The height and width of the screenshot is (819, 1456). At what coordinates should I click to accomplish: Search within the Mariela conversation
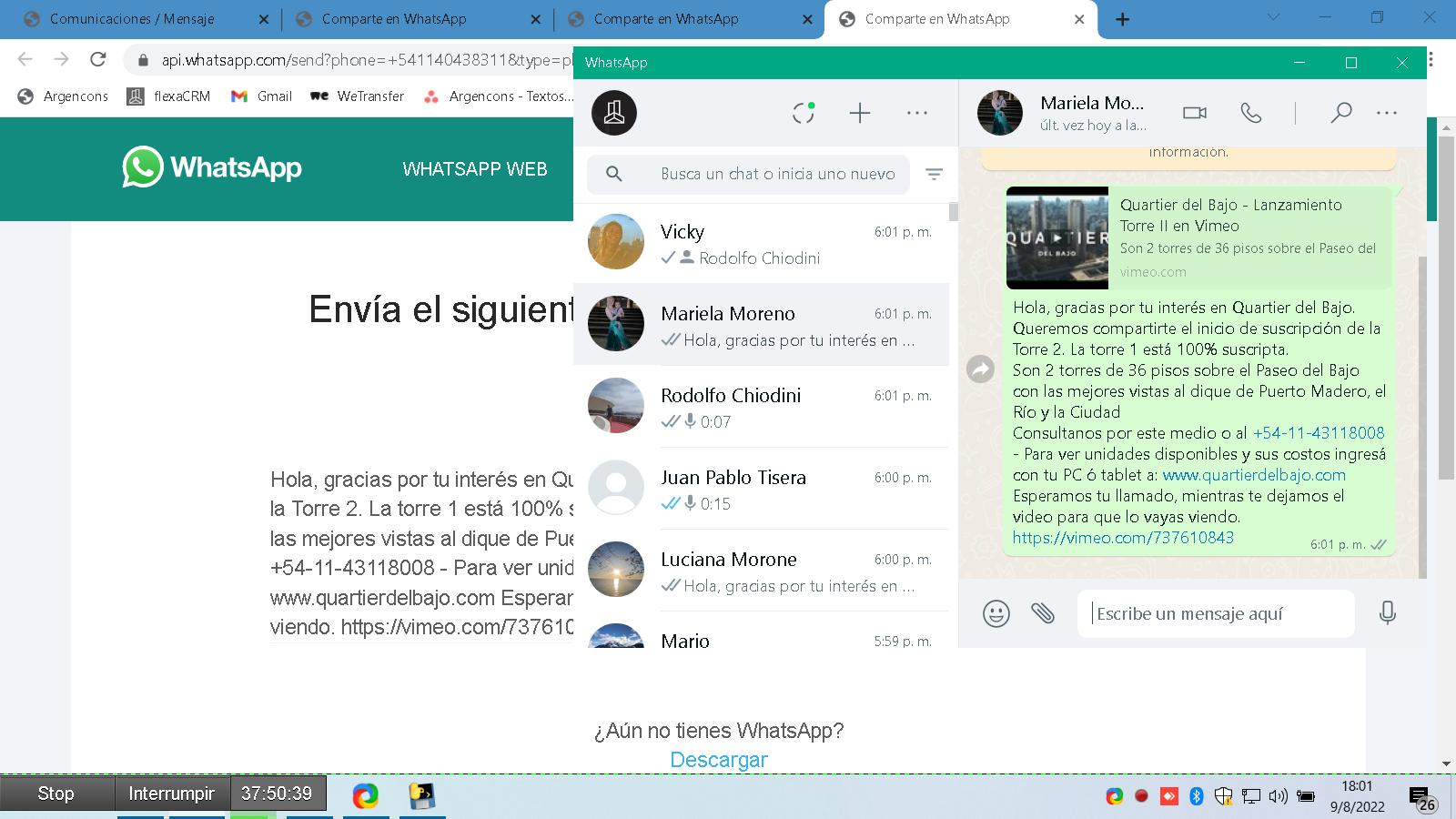click(1340, 113)
